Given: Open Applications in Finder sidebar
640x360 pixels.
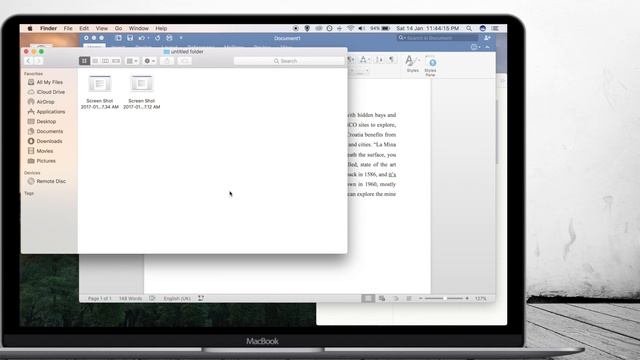Looking at the screenshot, I should (46, 111).
